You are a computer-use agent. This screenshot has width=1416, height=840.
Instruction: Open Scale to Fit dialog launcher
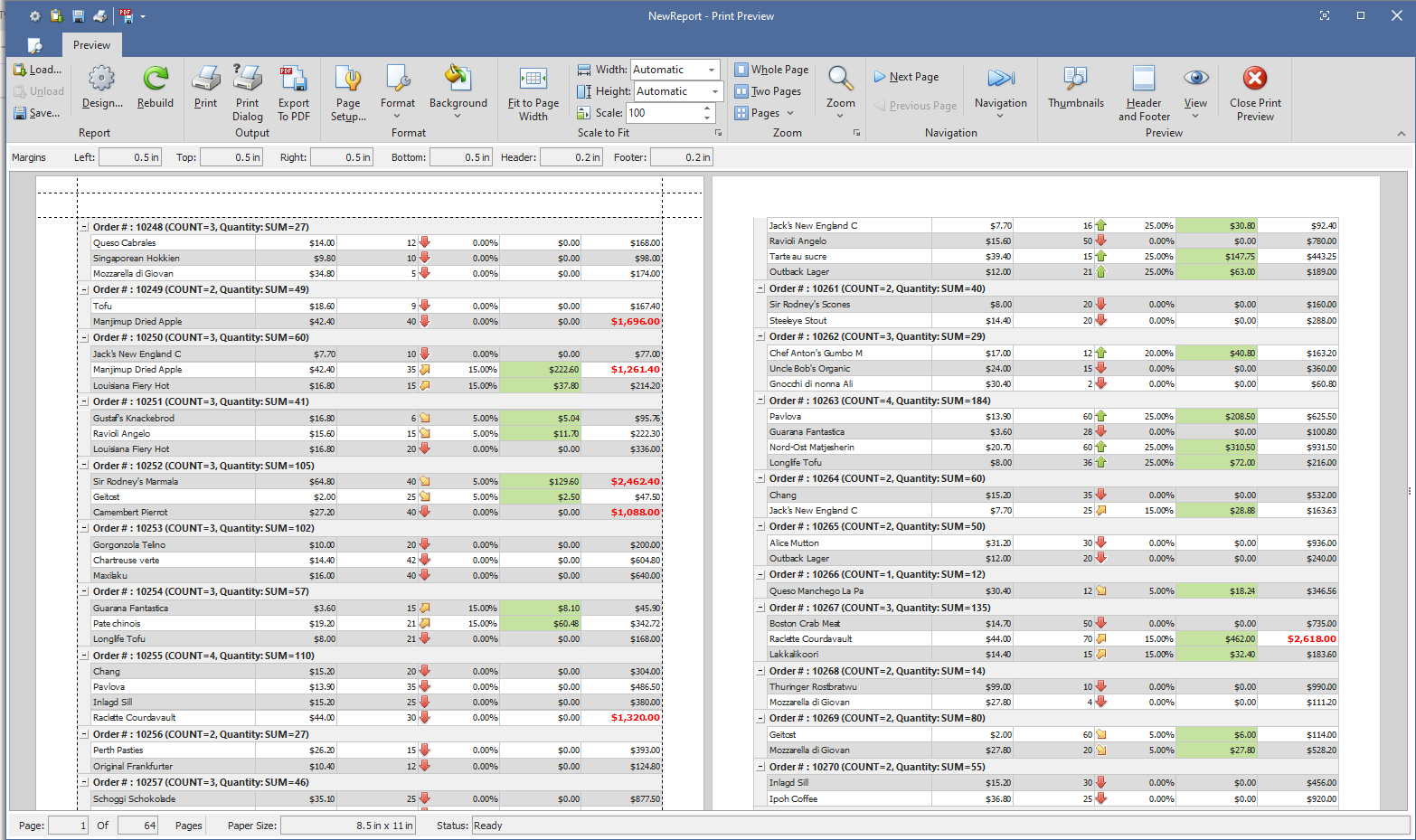tap(719, 133)
